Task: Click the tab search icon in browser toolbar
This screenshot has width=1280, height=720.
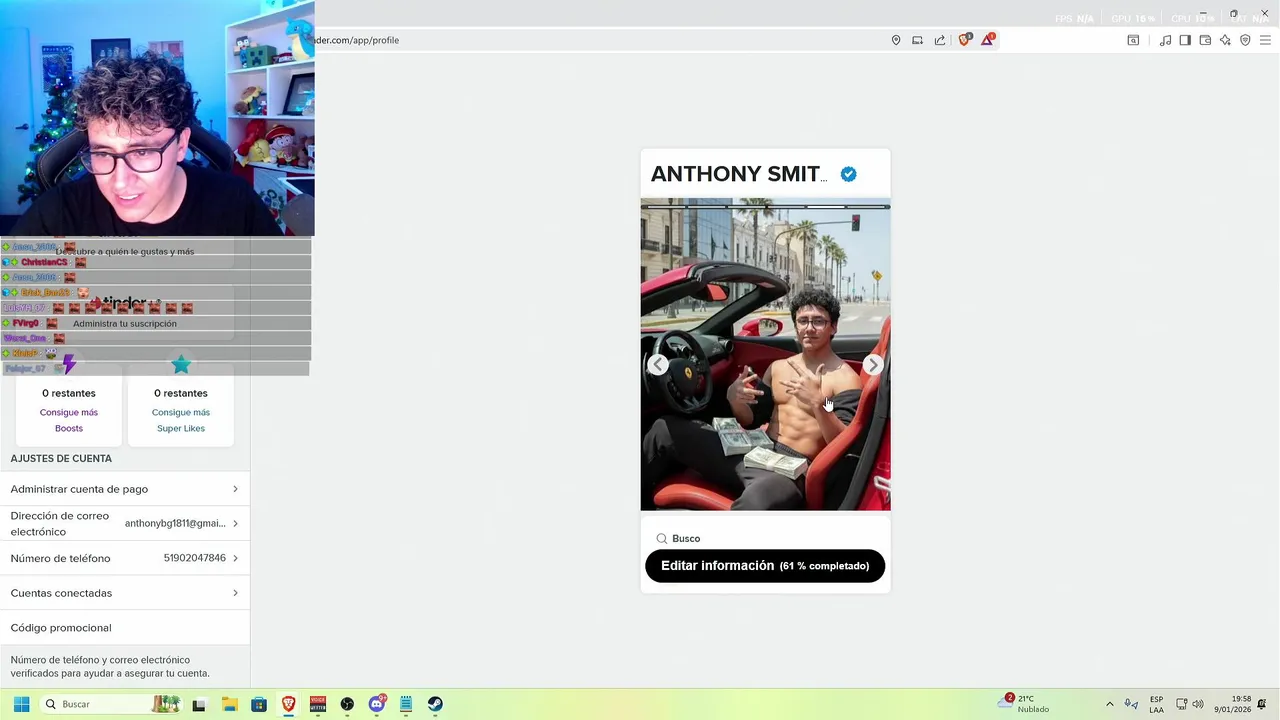Action: [1133, 40]
